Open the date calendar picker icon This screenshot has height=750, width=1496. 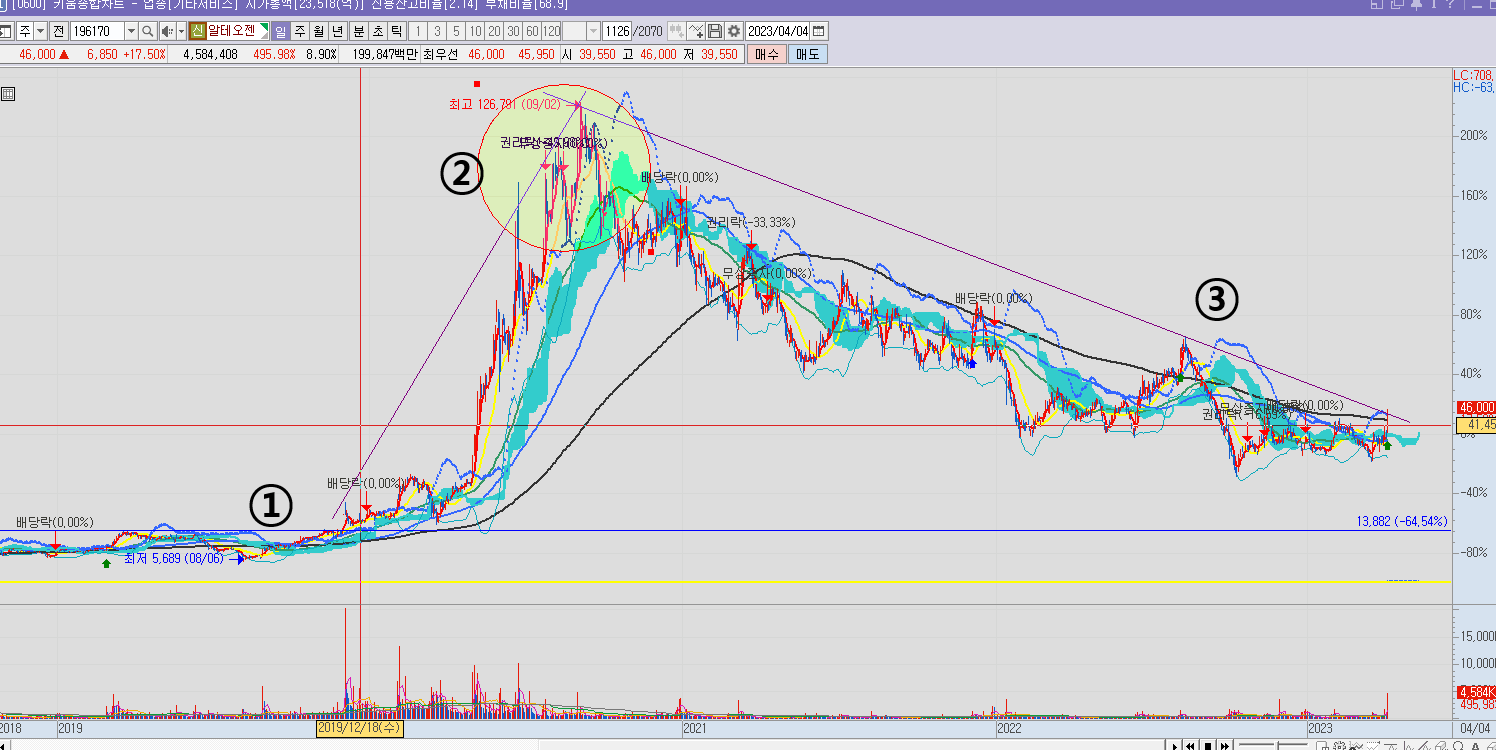(x=820, y=31)
